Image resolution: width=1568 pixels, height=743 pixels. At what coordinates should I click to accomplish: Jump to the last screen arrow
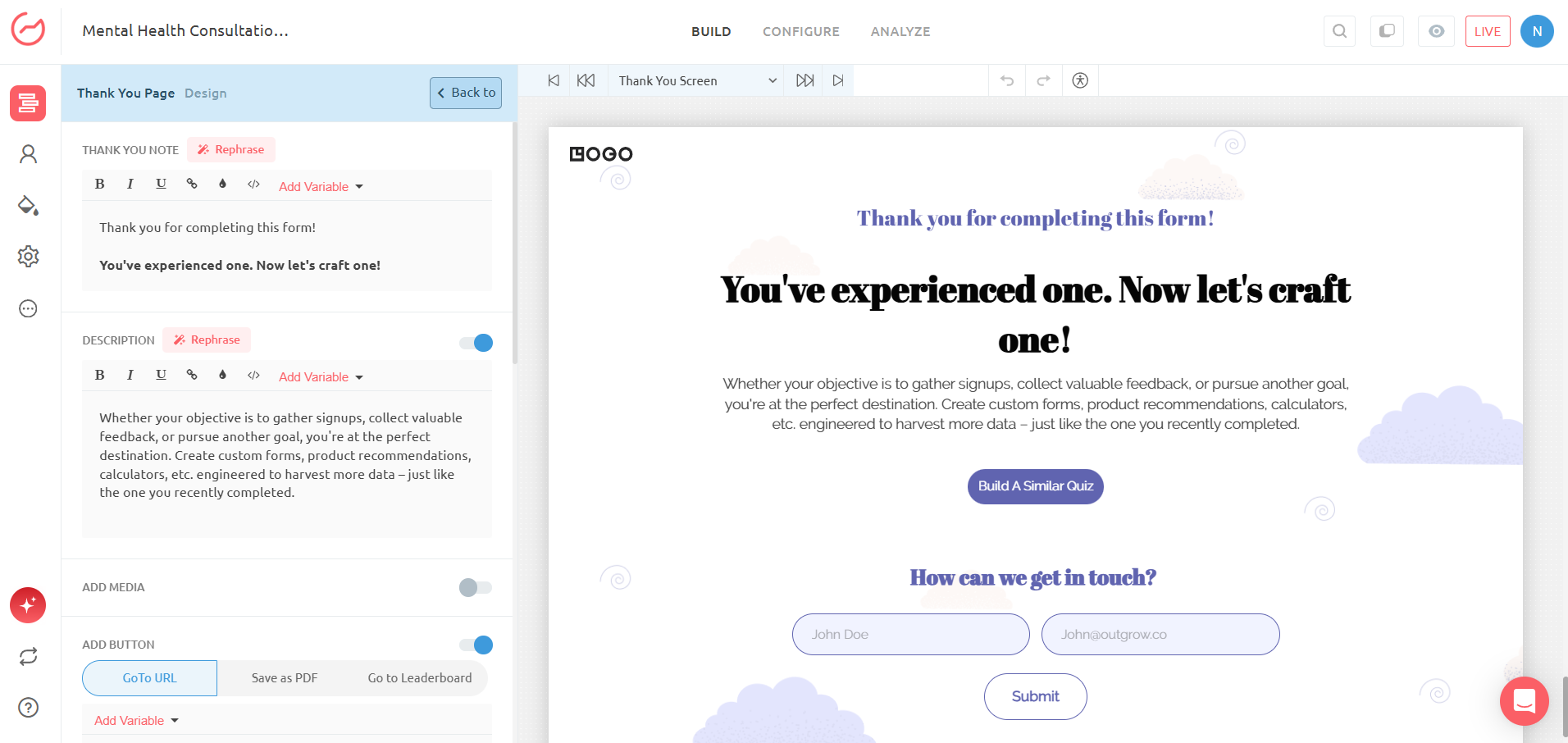837,80
